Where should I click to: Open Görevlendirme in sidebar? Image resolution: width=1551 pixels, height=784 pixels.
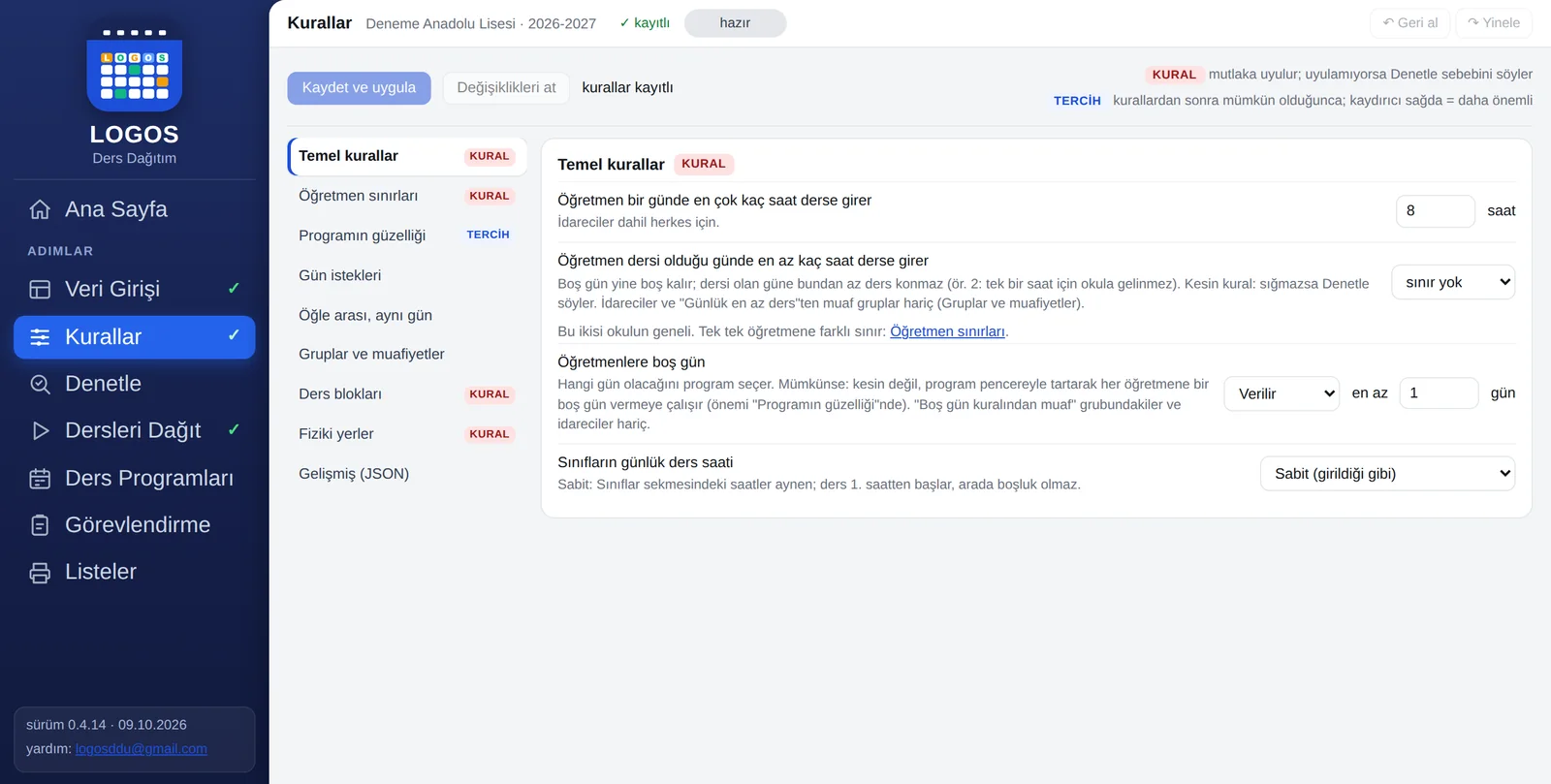(135, 525)
